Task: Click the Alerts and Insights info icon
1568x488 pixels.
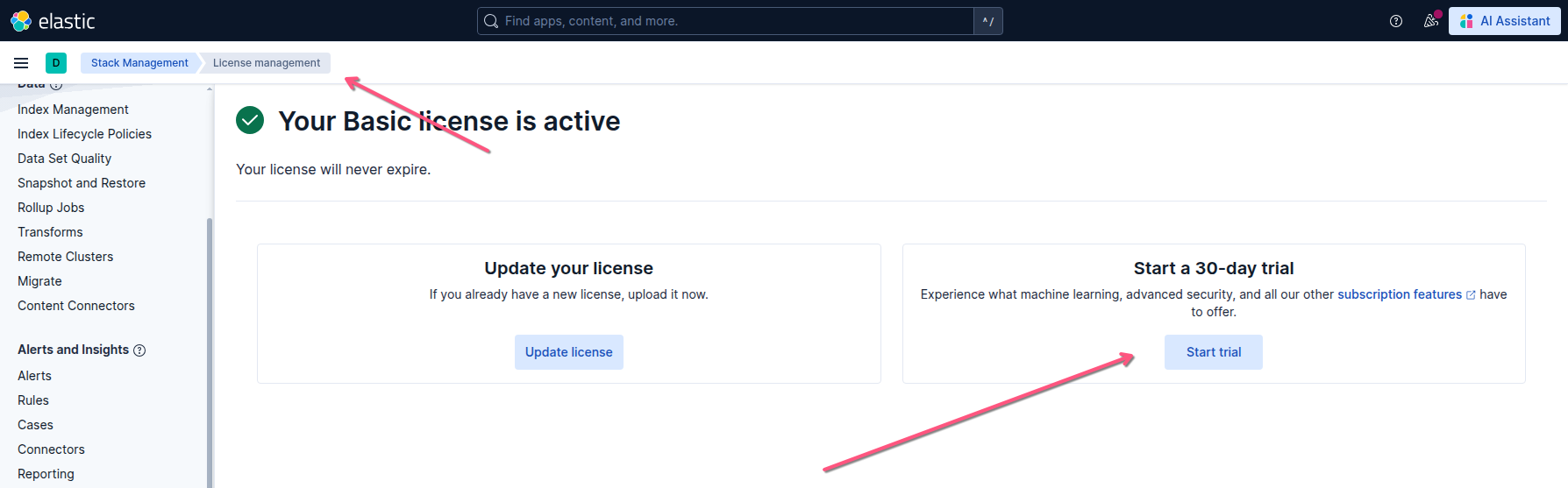Action: pyautogui.click(x=139, y=350)
